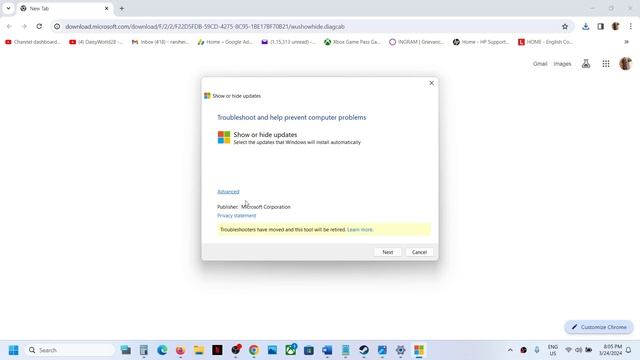Screen dimensions: 640x360
Task: Cancel the Show or hide updates dialog
Action: pos(419,252)
